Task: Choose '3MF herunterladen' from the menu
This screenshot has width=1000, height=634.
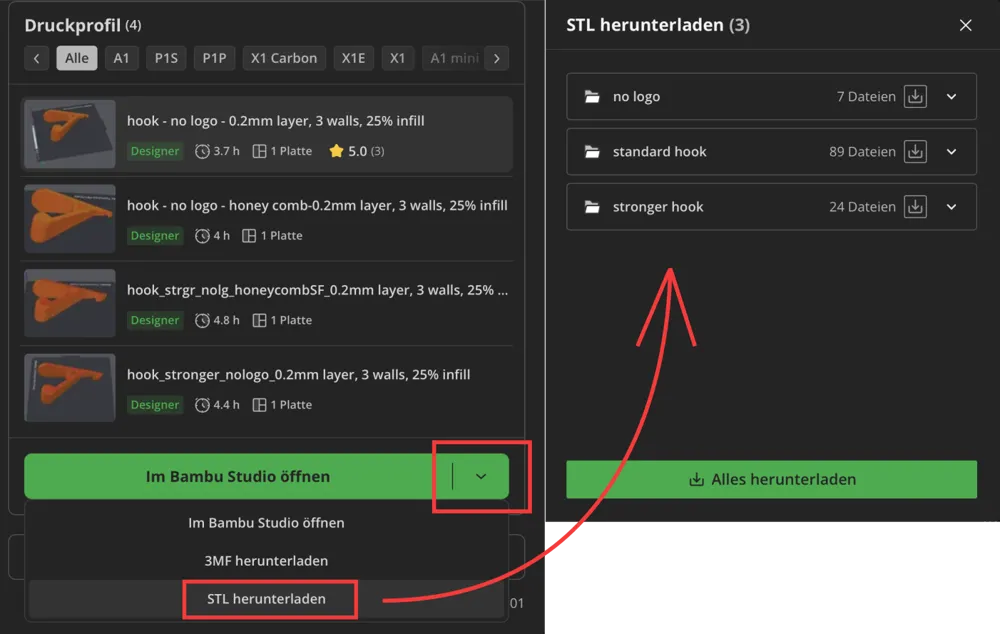Action: coord(266,561)
